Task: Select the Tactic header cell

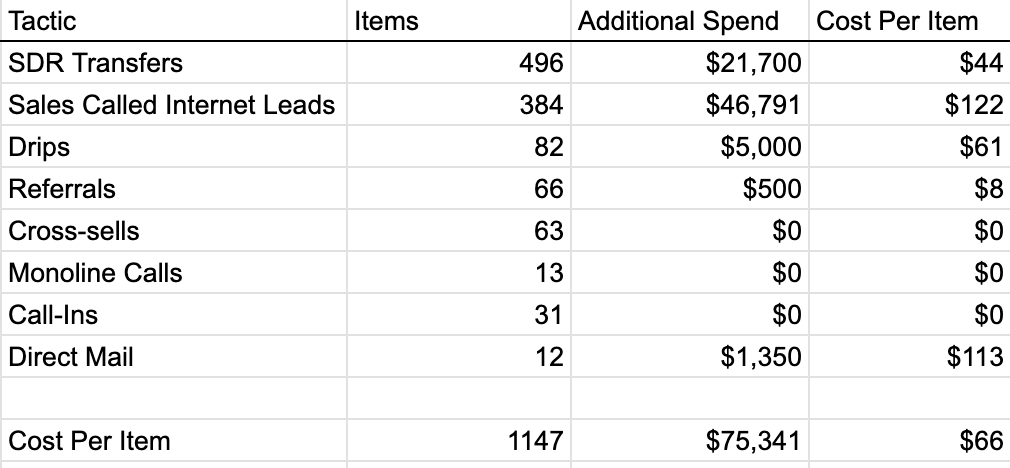Action: (x=174, y=21)
